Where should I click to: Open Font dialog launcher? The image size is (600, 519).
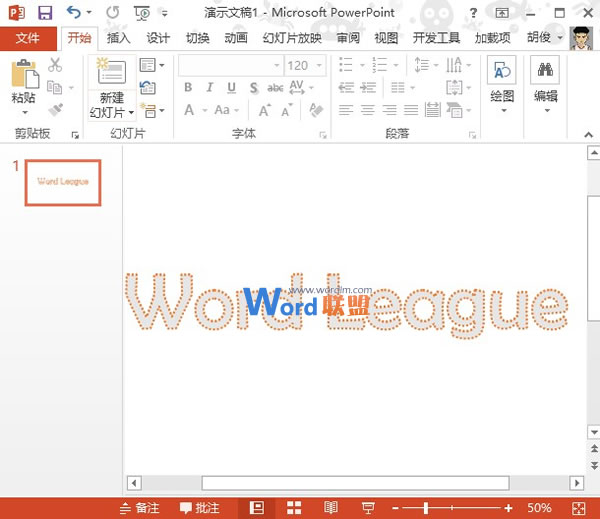[x=323, y=135]
